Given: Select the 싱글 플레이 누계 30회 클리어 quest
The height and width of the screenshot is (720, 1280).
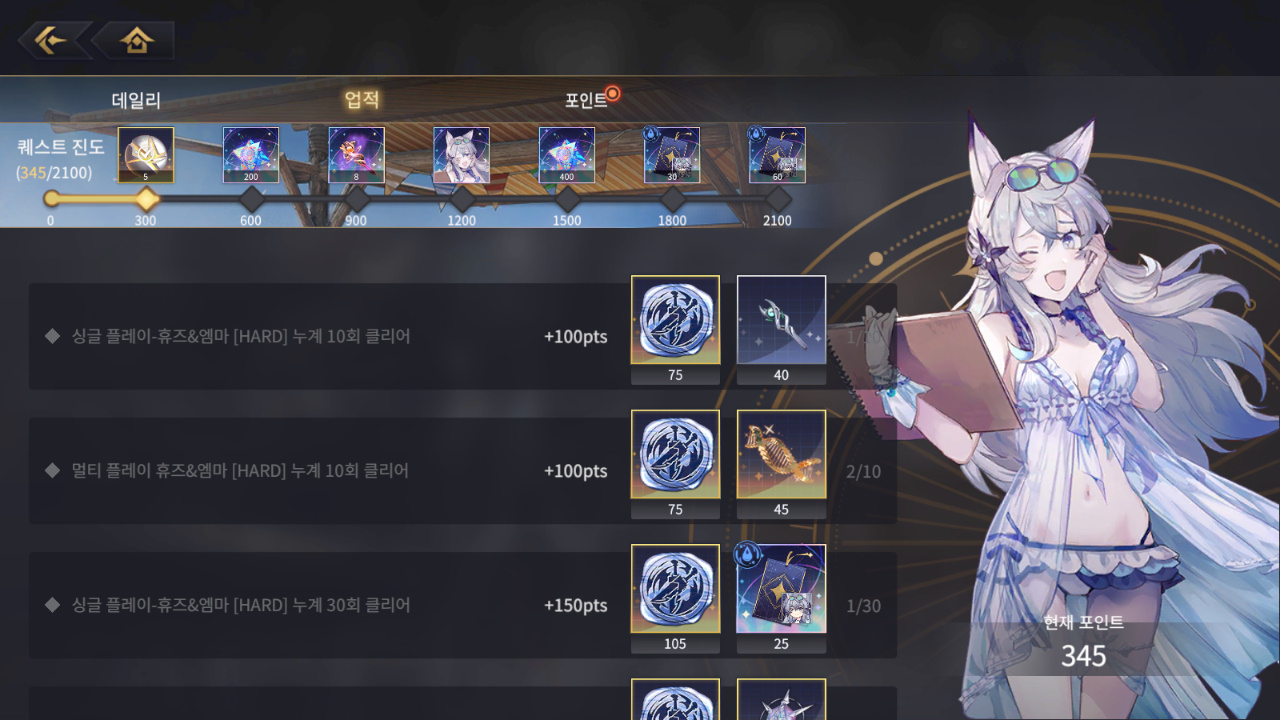Looking at the screenshot, I should 463,605.
